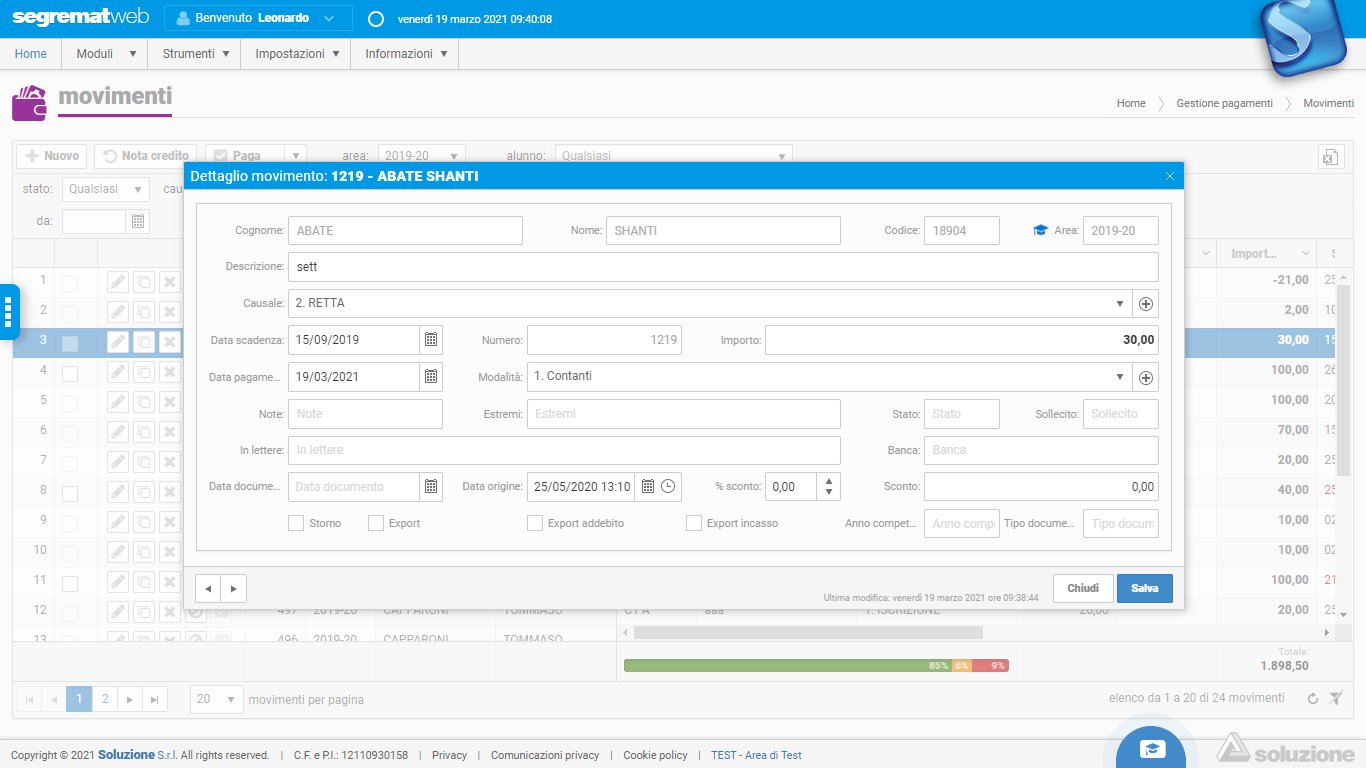Click into the Descrizione text field
The width and height of the screenshot is (1366, 768).
pos(722,267)
